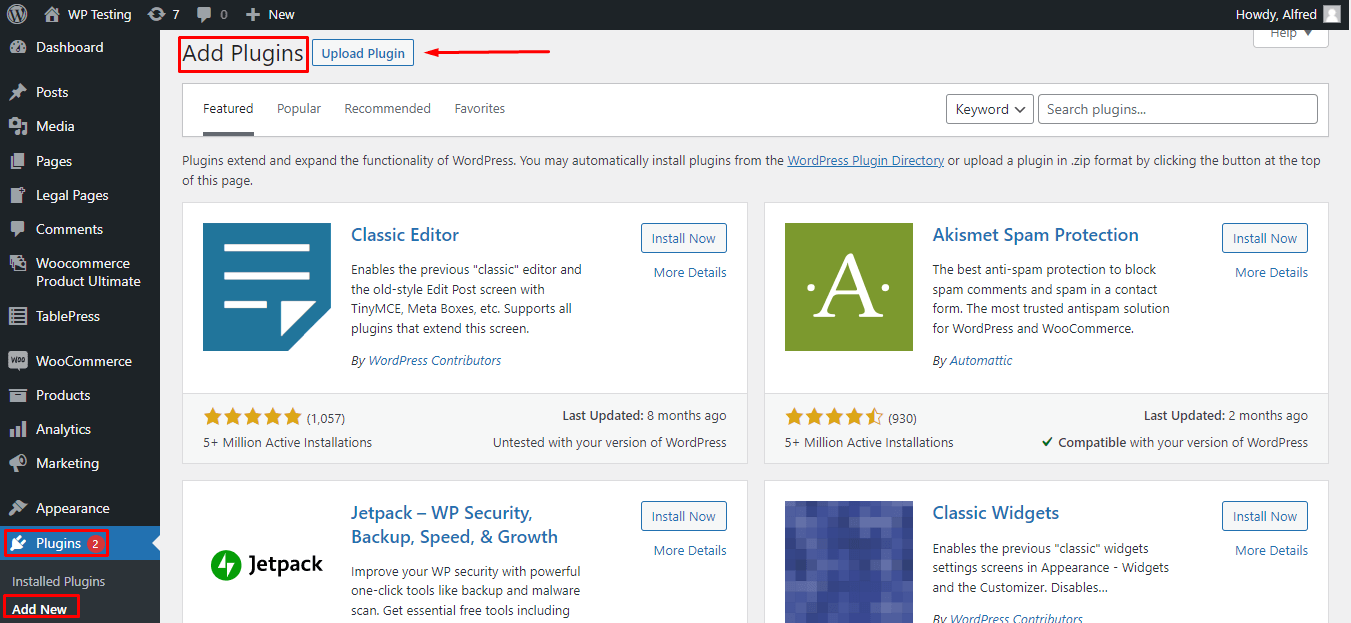The width and height of the screenshot is (1351, 623).
Task: Click Woocommerce Product Ultimate icon
Action: coord(17,264)
